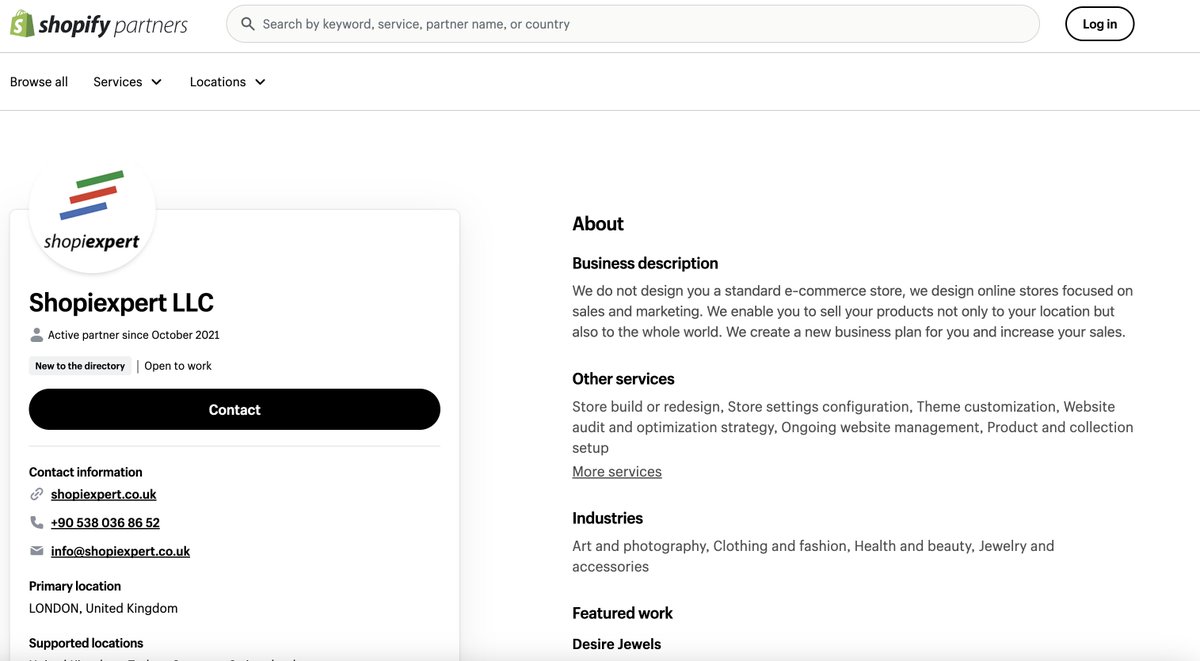Click the phone icon next to the number
This screenshot has width=1200, height=661.
pos(36,521)
